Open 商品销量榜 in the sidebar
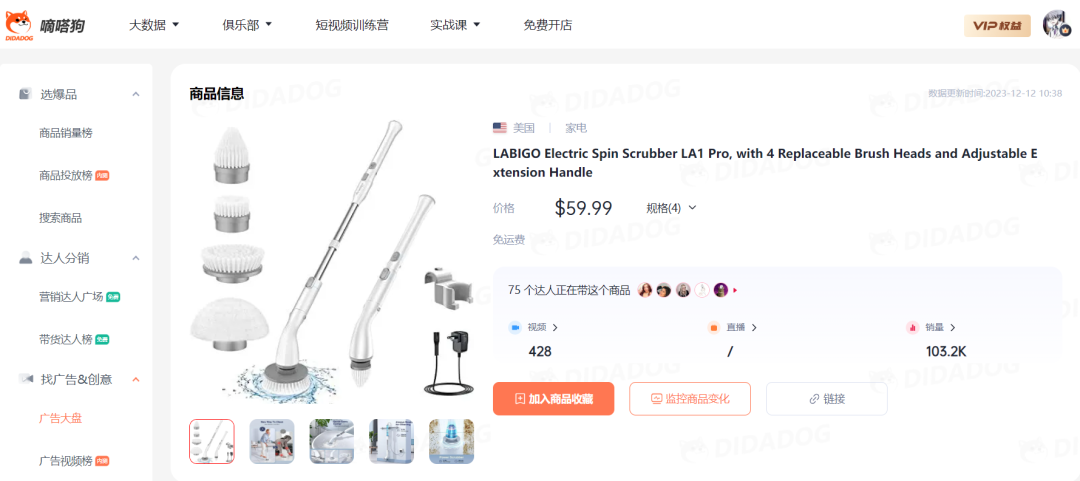The height and width of the screenshot is (481, 1080). pyautogui.click(x=65, y=133)
